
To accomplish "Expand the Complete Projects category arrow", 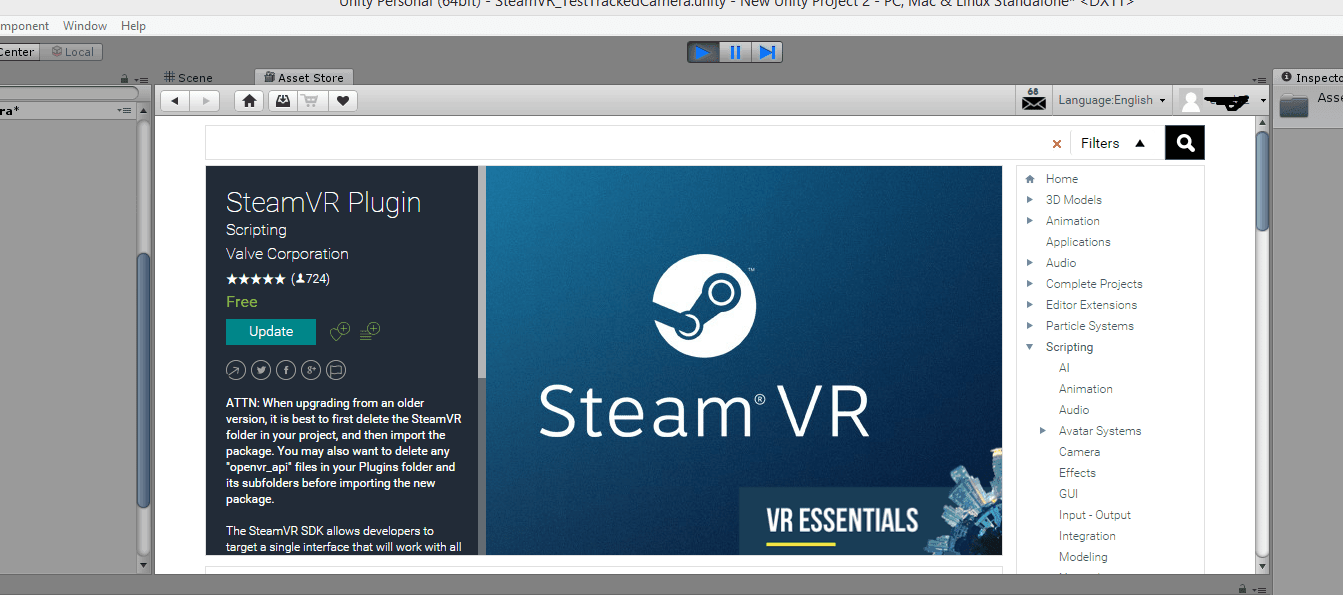I will (1030, 283).
